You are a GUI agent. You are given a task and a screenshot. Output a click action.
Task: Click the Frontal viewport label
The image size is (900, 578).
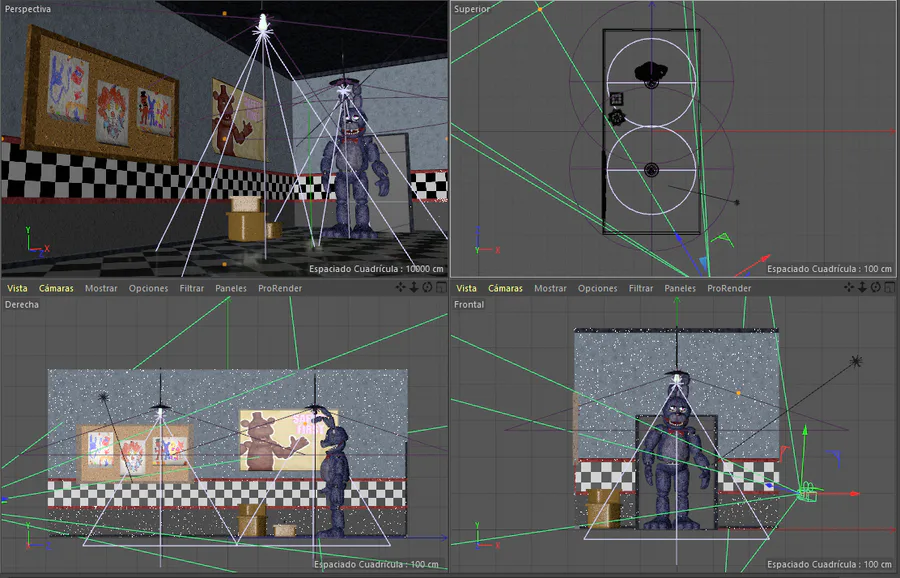tap(469, 304)
